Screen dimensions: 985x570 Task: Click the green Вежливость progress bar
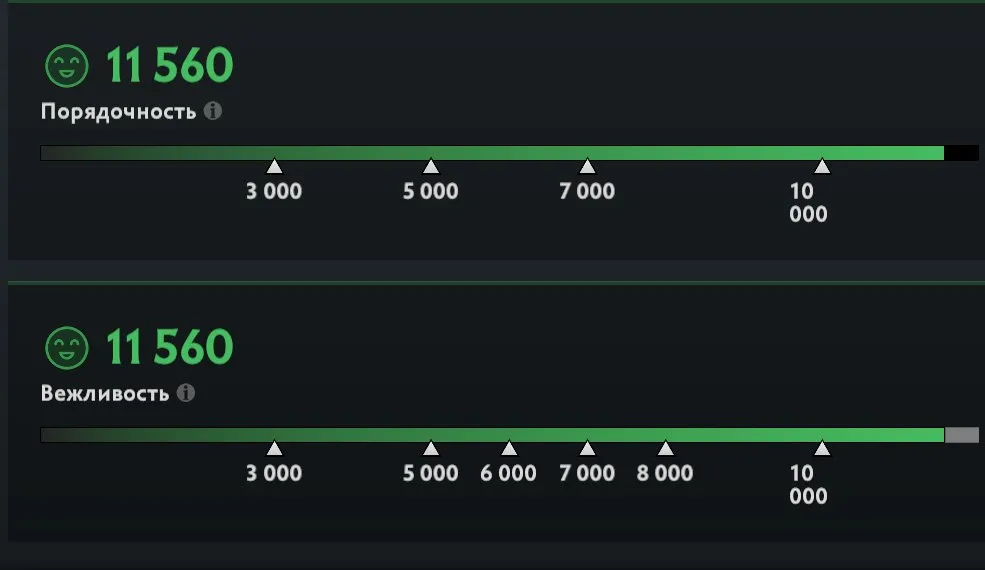point(492,435)
